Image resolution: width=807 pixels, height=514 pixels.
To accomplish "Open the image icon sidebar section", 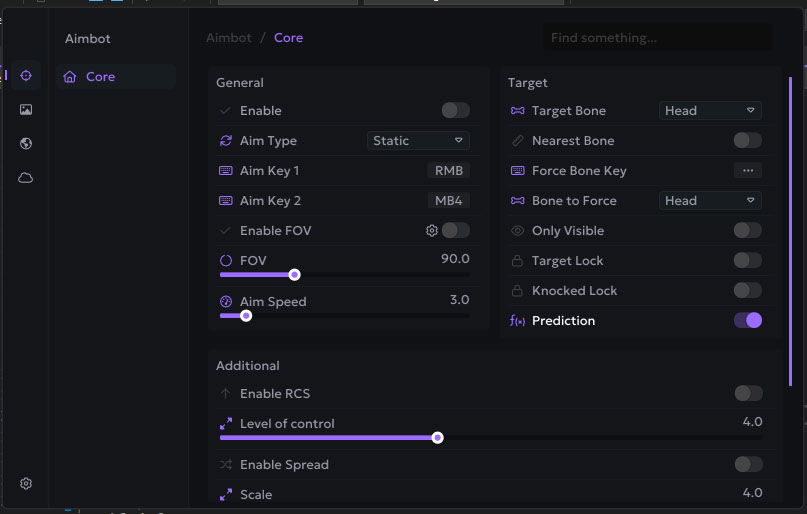I will pos(26,110).
